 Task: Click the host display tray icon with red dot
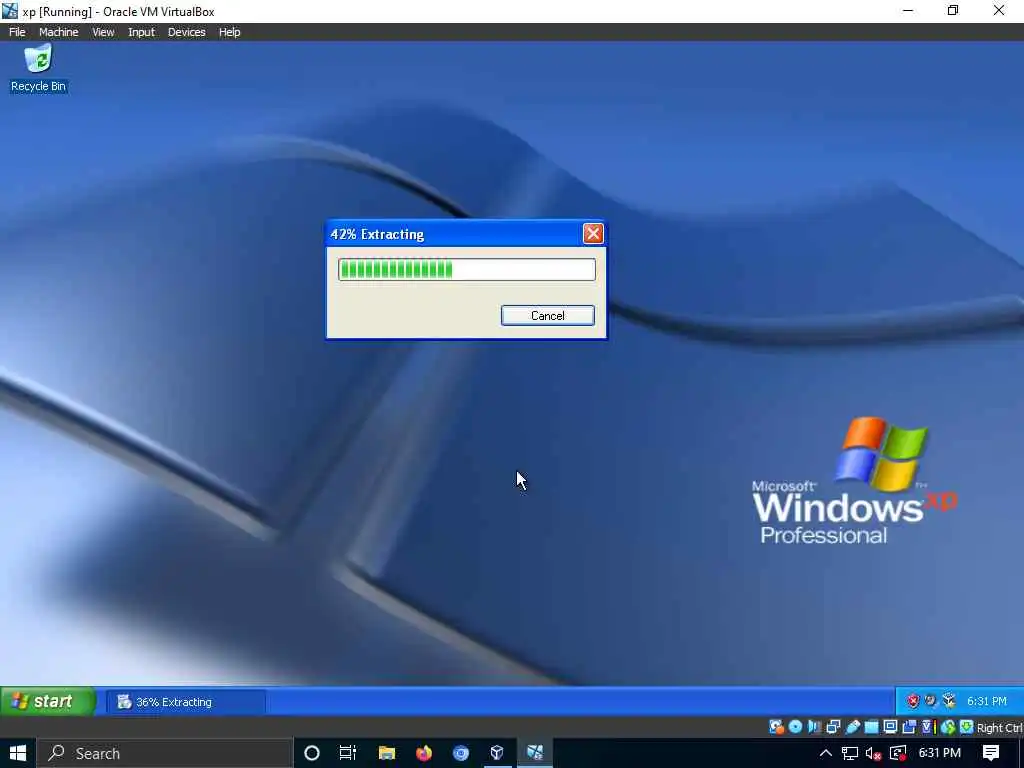(x=898, y=753)
